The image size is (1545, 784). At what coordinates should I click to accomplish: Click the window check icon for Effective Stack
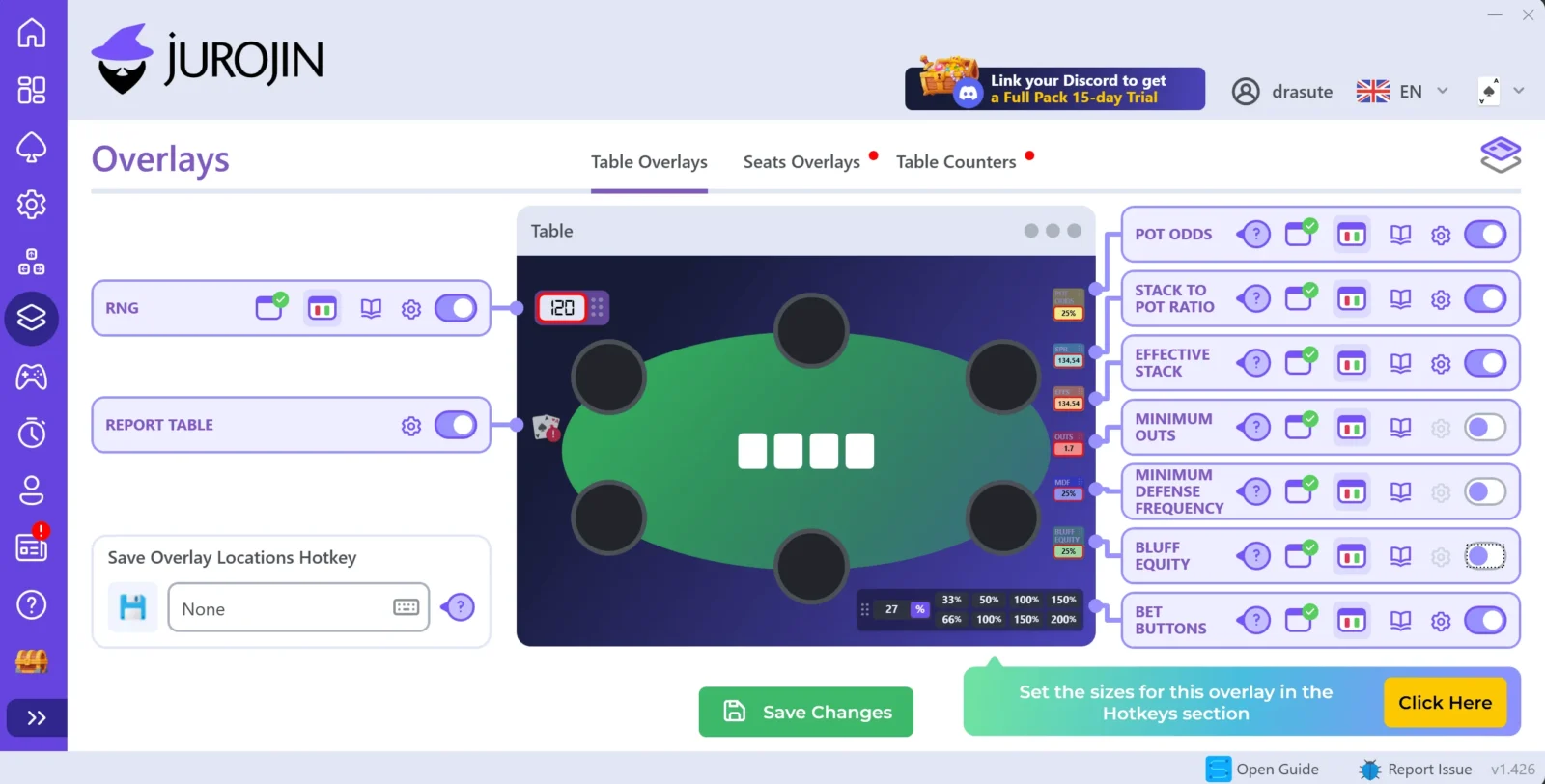click(1301, 362)
